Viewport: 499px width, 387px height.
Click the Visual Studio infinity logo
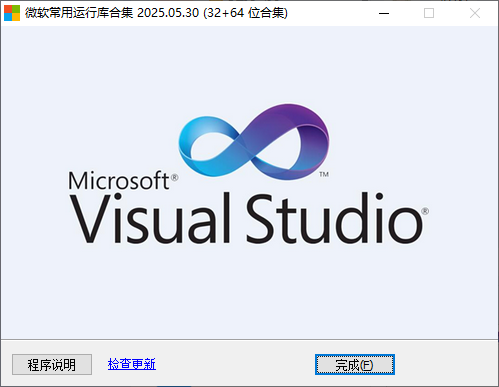pos(254,142)
